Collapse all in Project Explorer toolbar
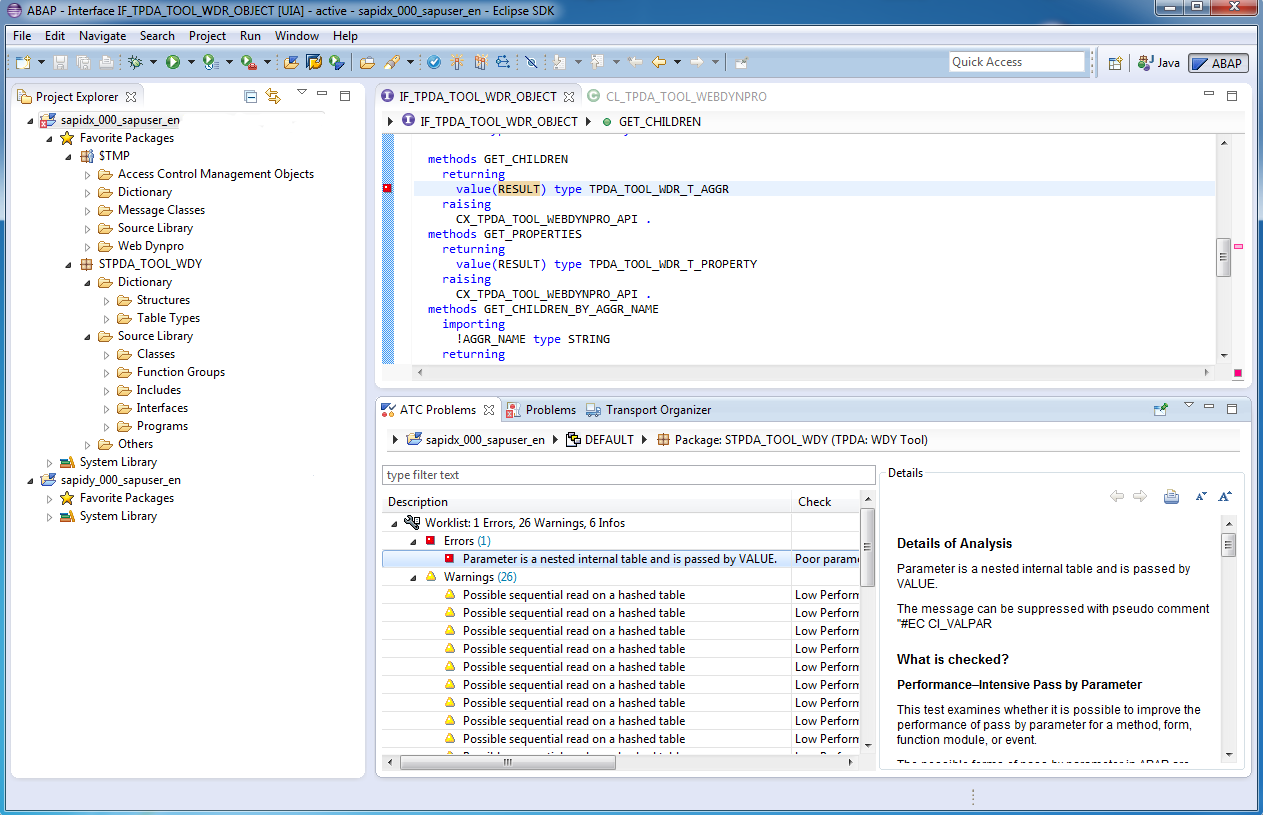1263x815 pixels. pyautogui.click(x=251, y=96)
